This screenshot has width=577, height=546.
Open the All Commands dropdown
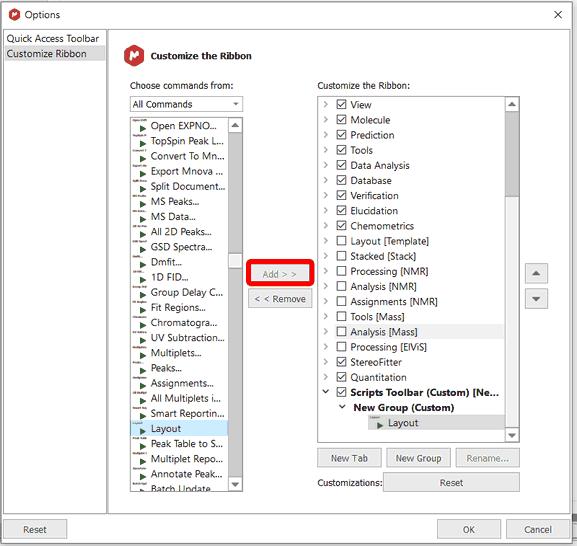tap(186, 104)
